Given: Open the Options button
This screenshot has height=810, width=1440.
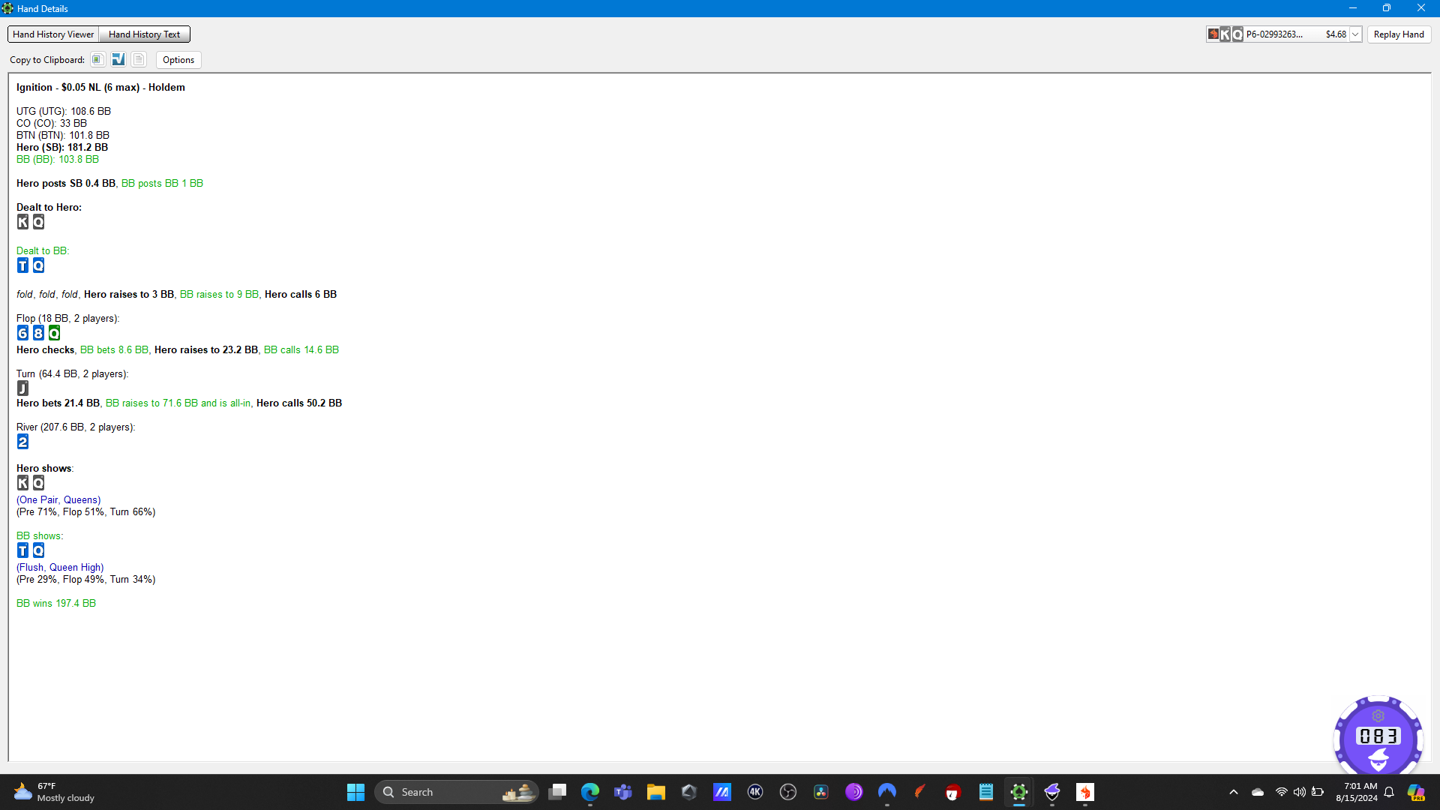Looking at the screenshot, I should [x=178, y=60].
